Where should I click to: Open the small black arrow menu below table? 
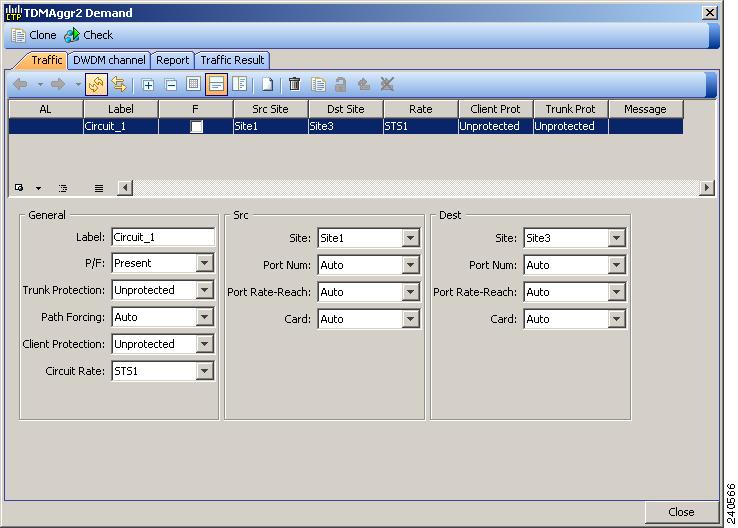(38, 188)
